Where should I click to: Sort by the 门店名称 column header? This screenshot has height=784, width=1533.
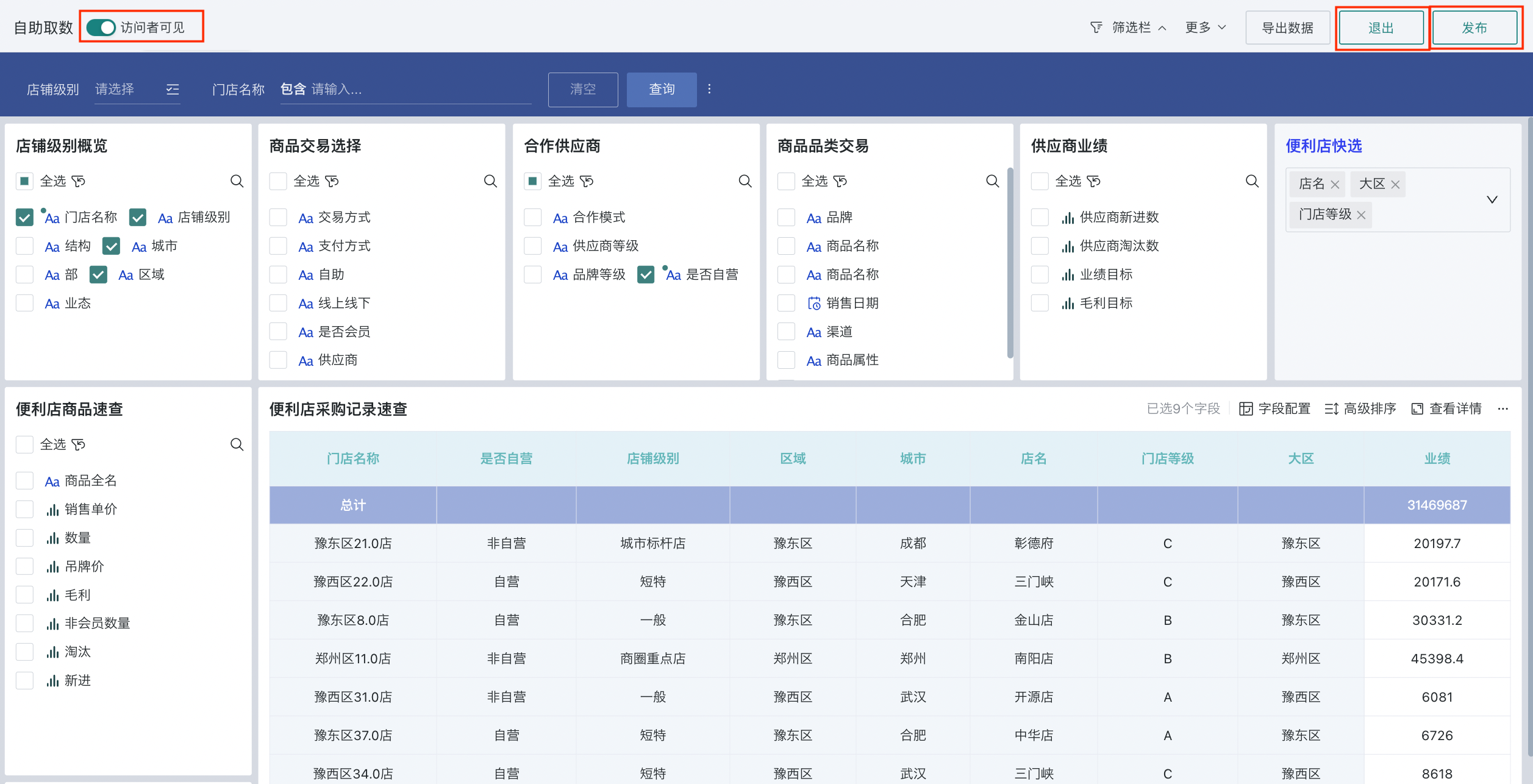pyautogui.click(x=353, y=458)
